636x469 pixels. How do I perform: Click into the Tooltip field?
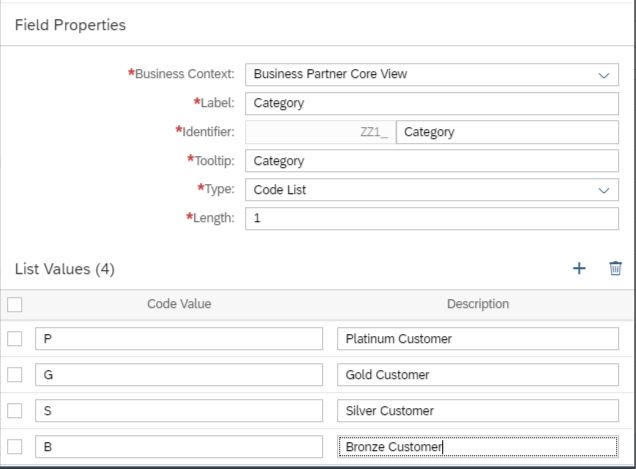[432, 161]
